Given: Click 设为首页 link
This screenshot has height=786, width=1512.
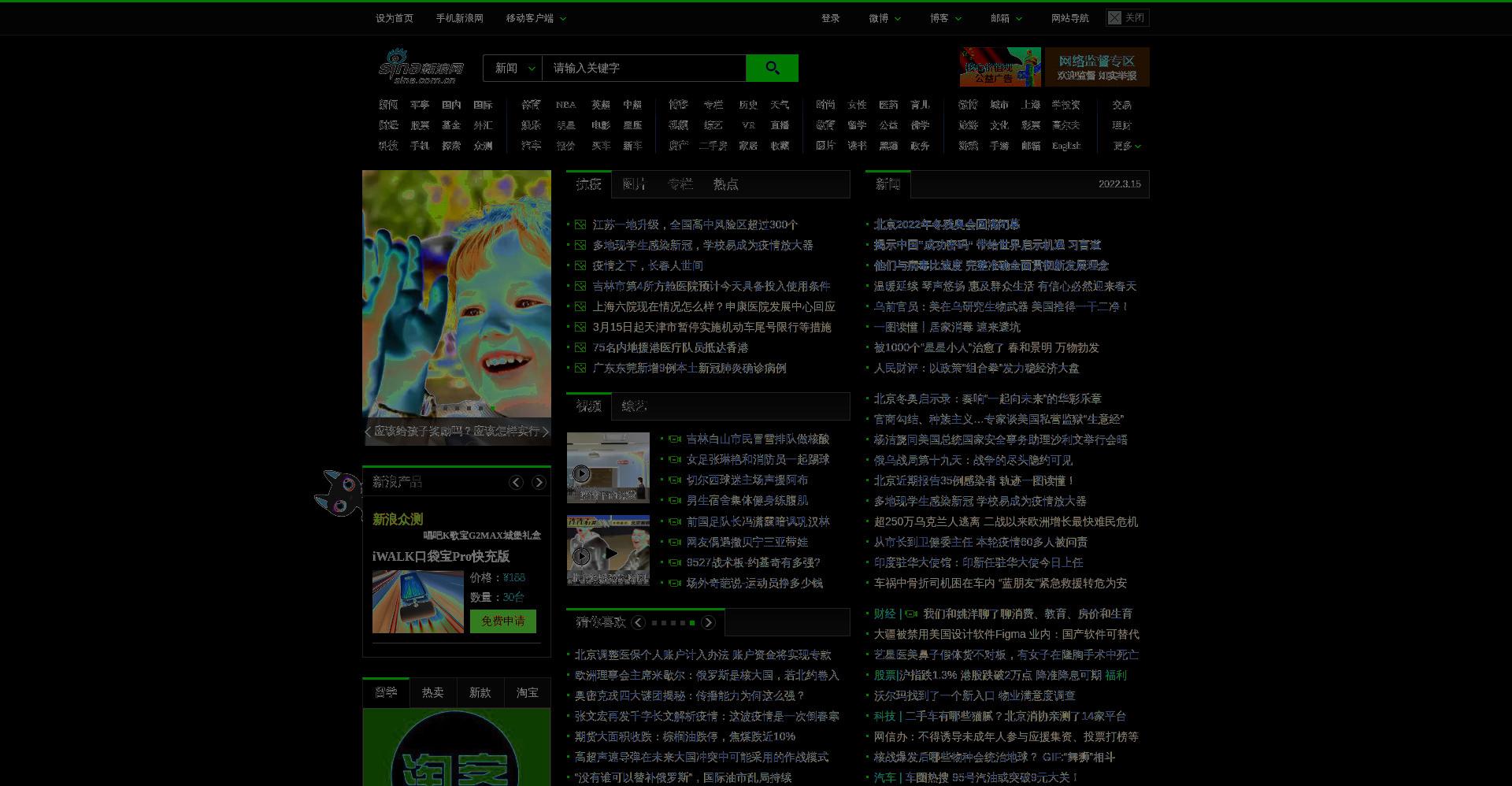Looking at the screenshot, I should (x=394, y=18).
